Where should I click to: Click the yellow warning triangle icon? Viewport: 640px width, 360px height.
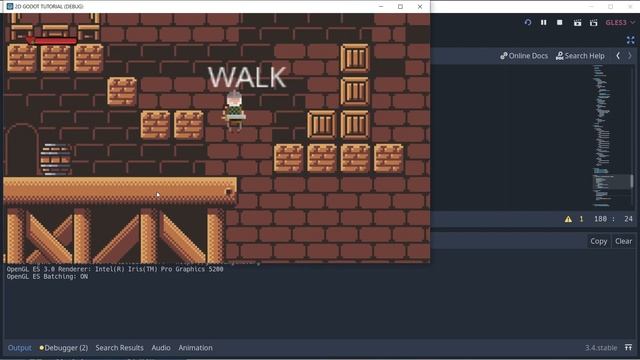[568, 219]
